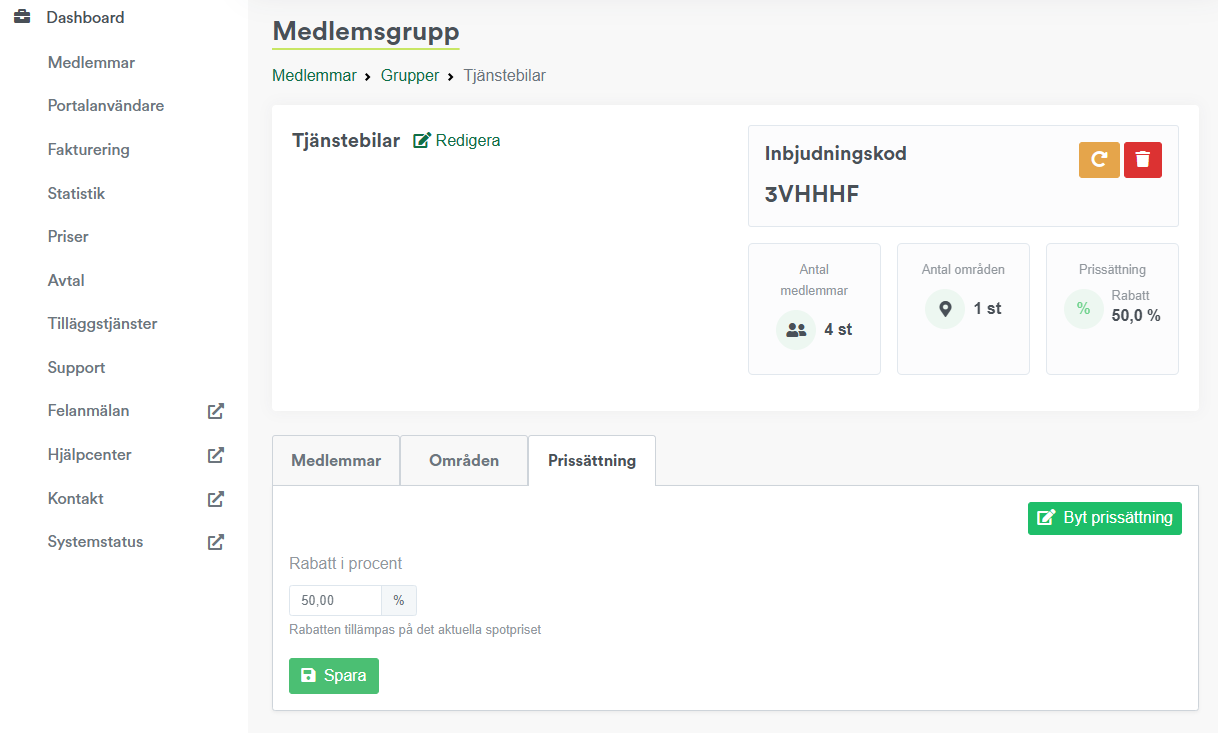Click the orange regenerate invitation code icon
1218x733 pixels.
pos(1099,160)
